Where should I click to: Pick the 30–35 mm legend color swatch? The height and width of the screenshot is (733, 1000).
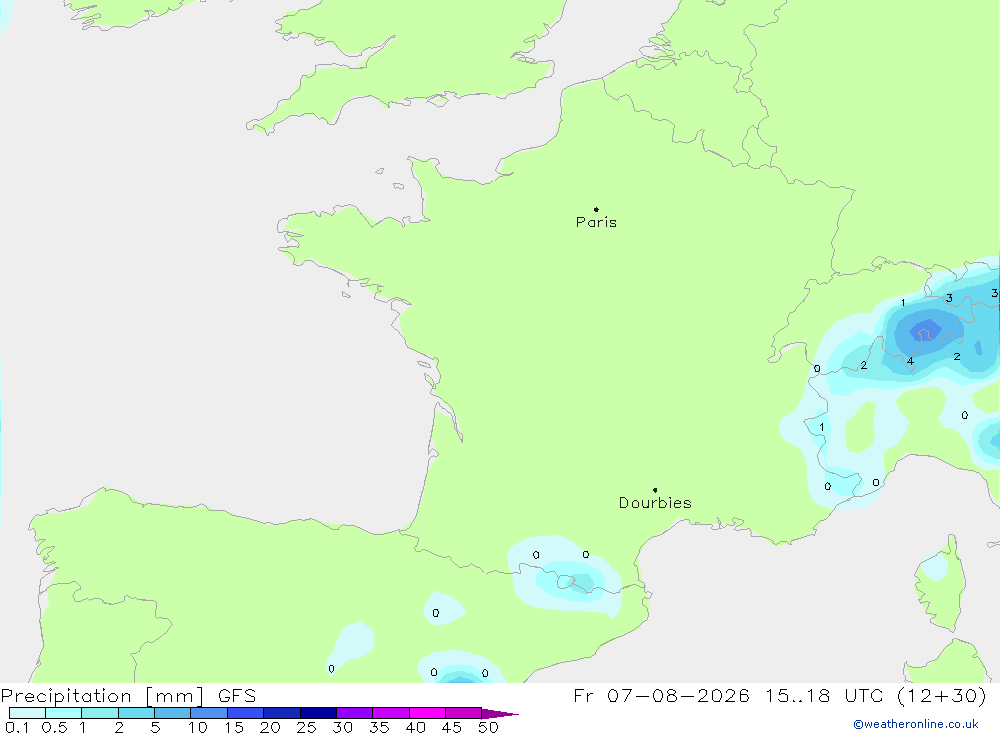pos(355,713)
